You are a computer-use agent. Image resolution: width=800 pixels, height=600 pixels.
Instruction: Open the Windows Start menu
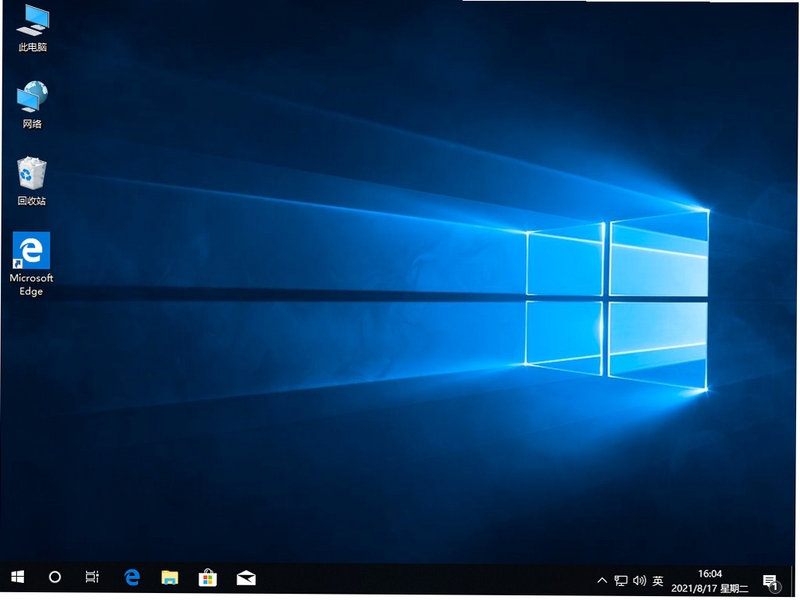[x=17, y=578]
